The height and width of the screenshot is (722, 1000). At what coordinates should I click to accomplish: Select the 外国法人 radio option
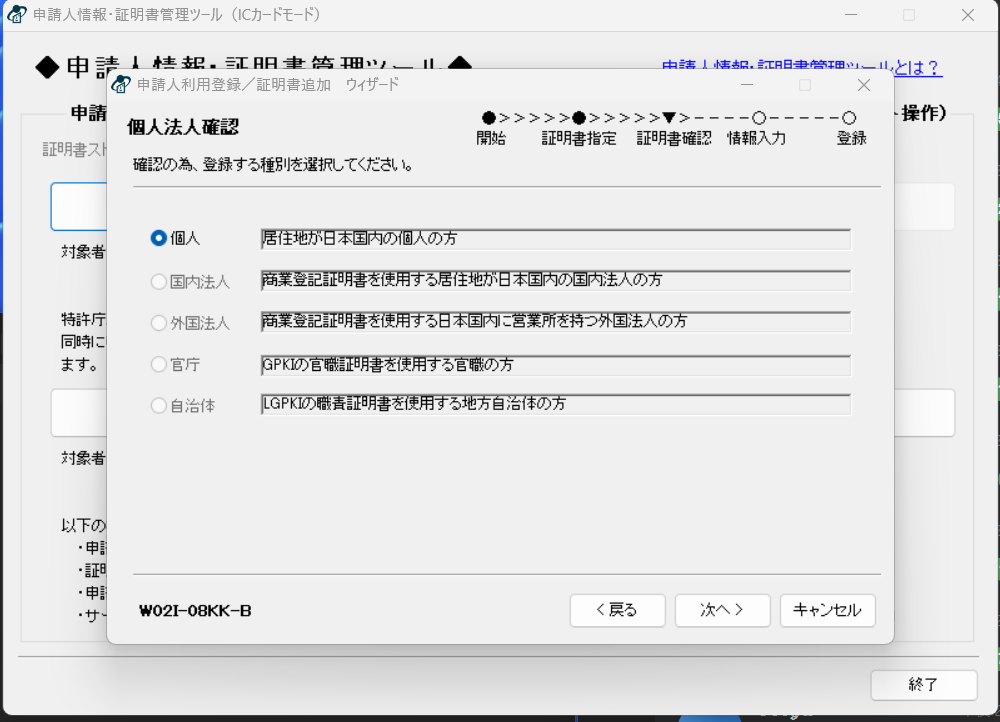[x=158, y=323]
